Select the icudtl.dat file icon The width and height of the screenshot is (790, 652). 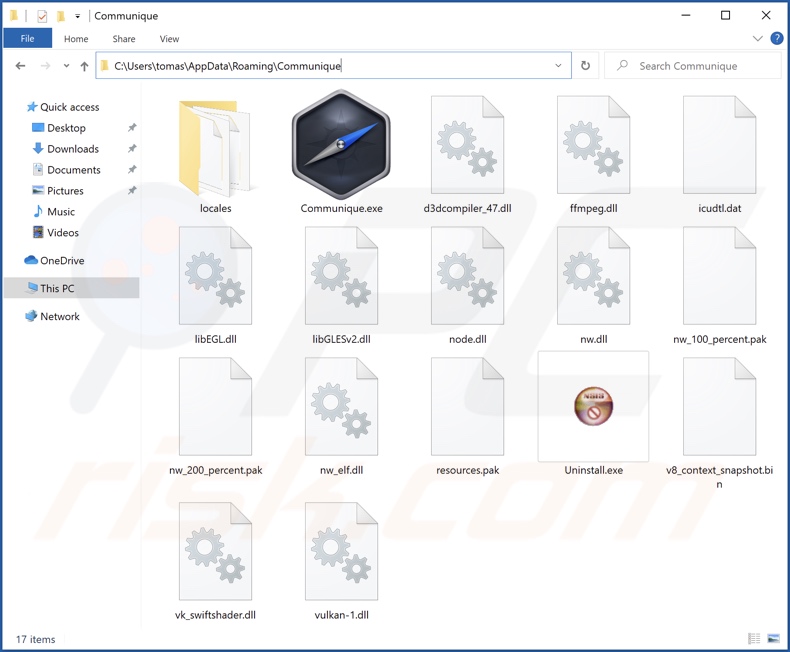tap(719, 145)
